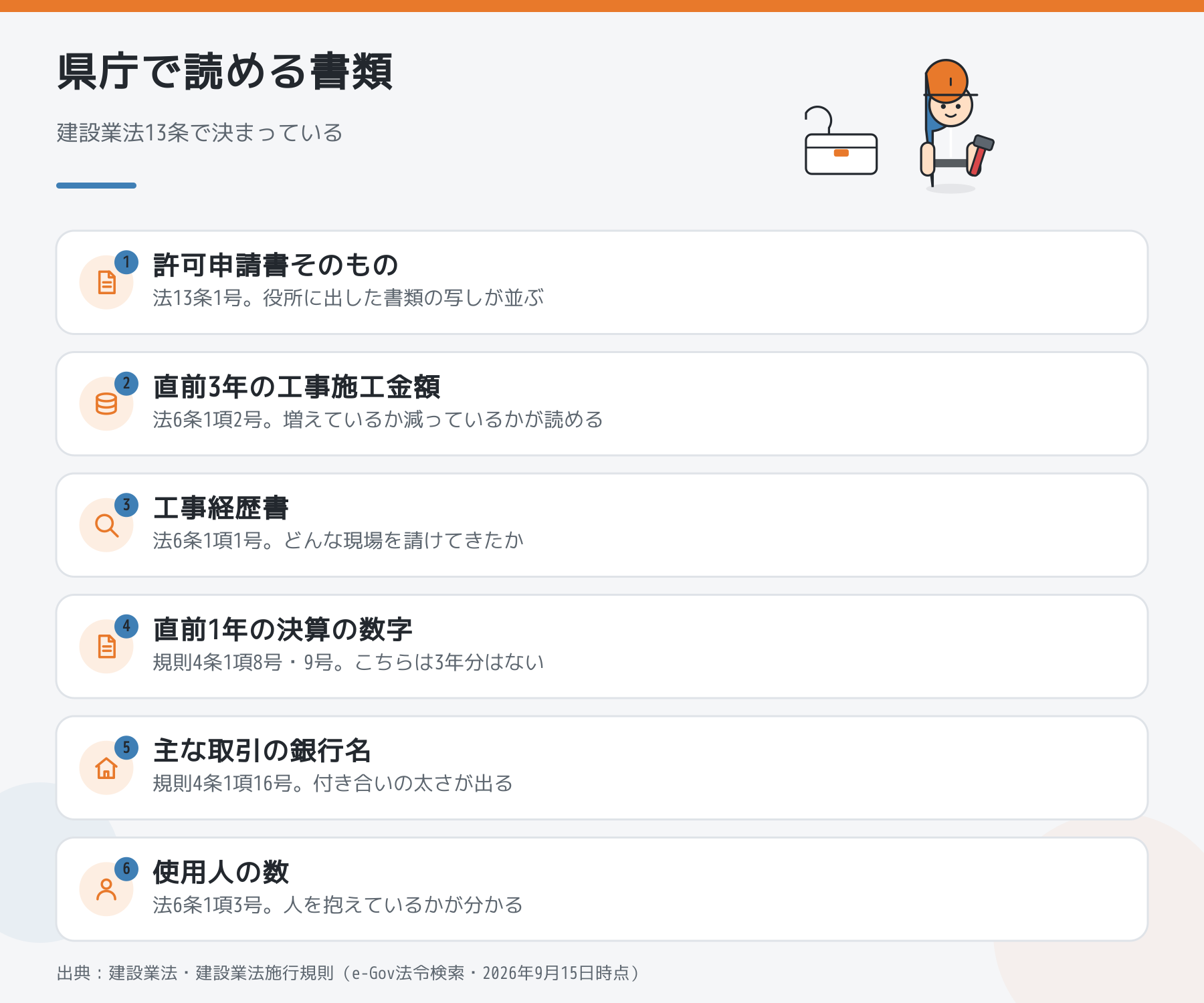Click the document icon beside 直前1年の決算の数字
This screenshot has height=1003, width=1204.
(106, 647)
